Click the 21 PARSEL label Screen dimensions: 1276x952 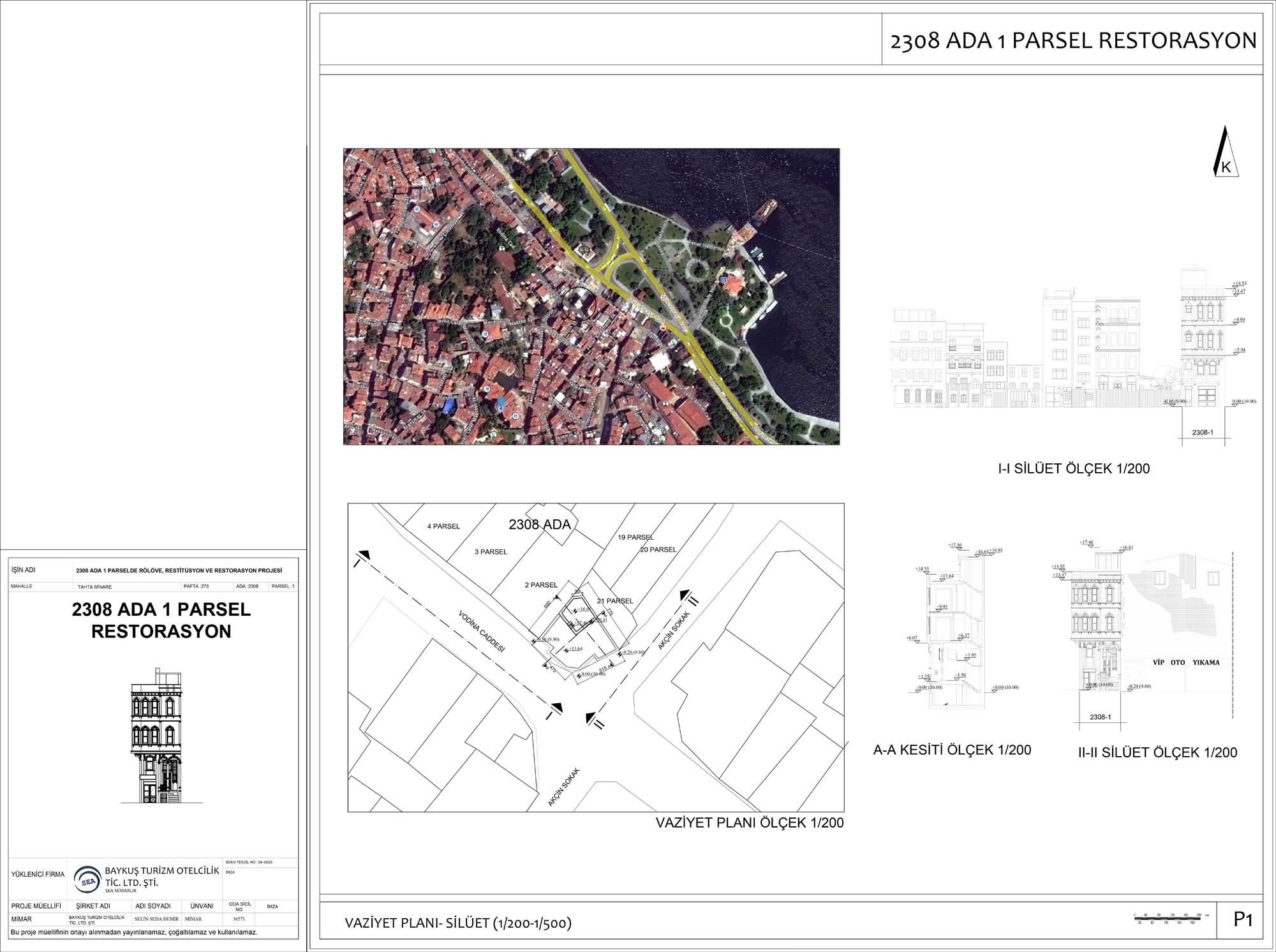click(615, 601)
